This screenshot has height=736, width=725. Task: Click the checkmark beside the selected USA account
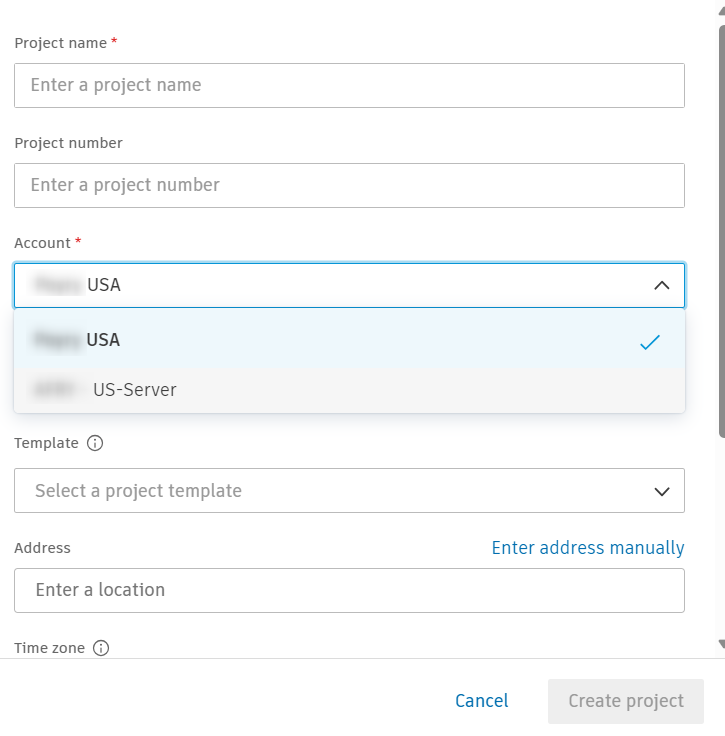tap(650, 342)
